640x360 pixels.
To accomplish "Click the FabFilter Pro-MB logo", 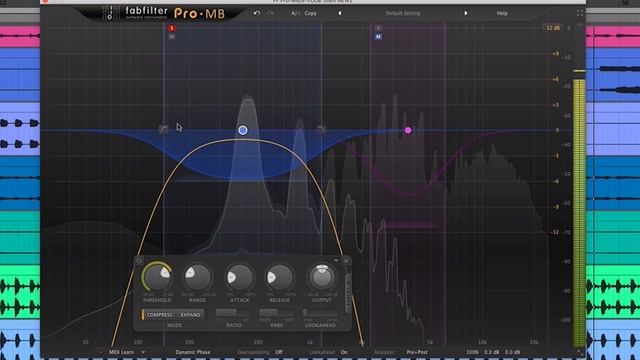I will pyautogui.click(x=163, y=13).
